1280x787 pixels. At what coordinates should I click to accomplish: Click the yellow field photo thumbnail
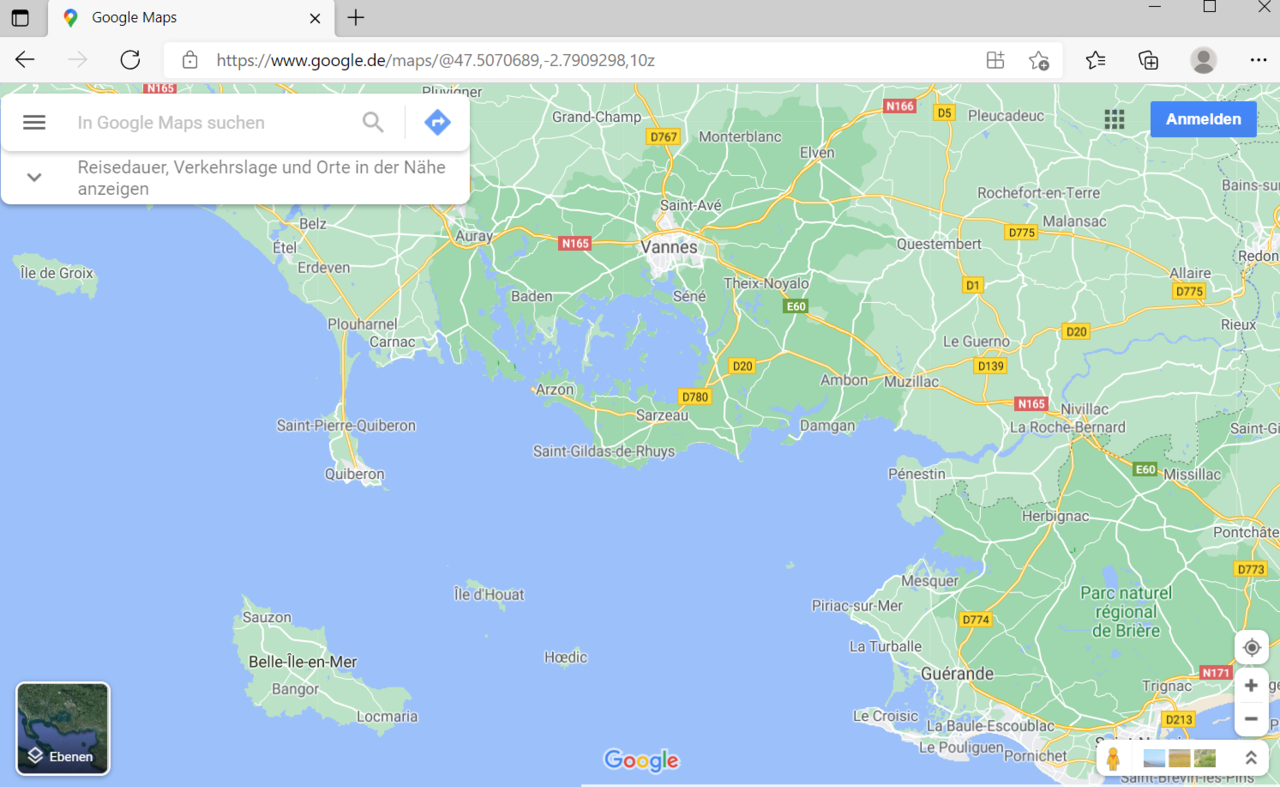pyautogui.click(x=1180, y=758)
